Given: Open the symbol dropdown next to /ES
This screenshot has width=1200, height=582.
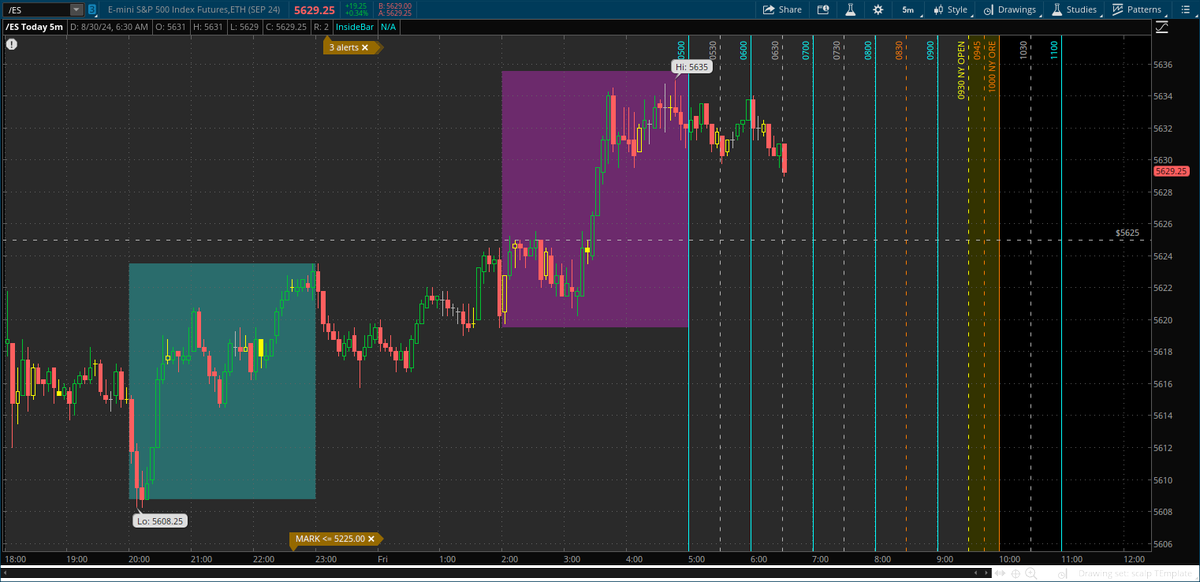Looking at the screenshot, I should [77, 10].
